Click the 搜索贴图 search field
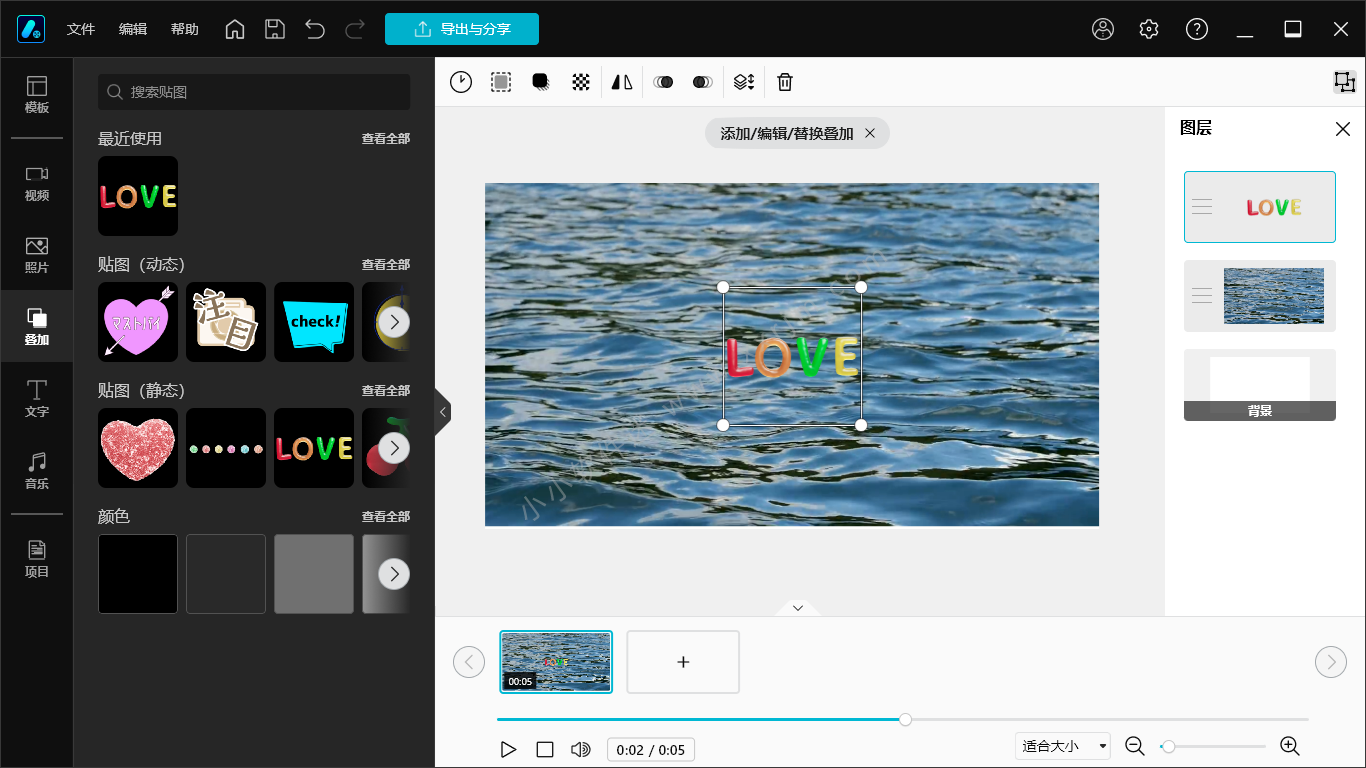Image resolution: width=1366 pixels, height=768 pixels. click(254, 92)
